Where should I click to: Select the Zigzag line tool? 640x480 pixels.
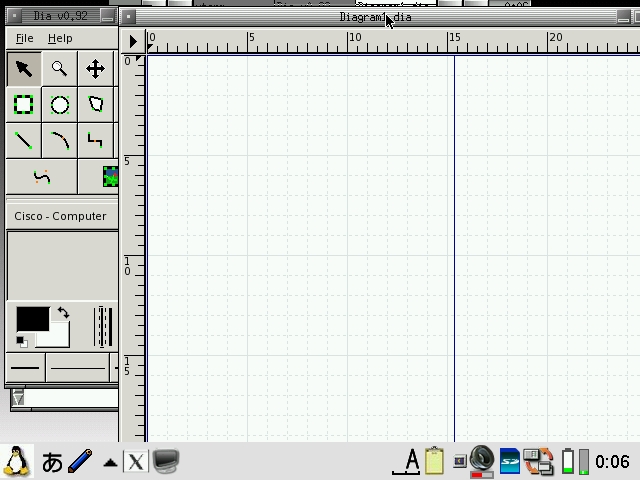pos(95,141)
